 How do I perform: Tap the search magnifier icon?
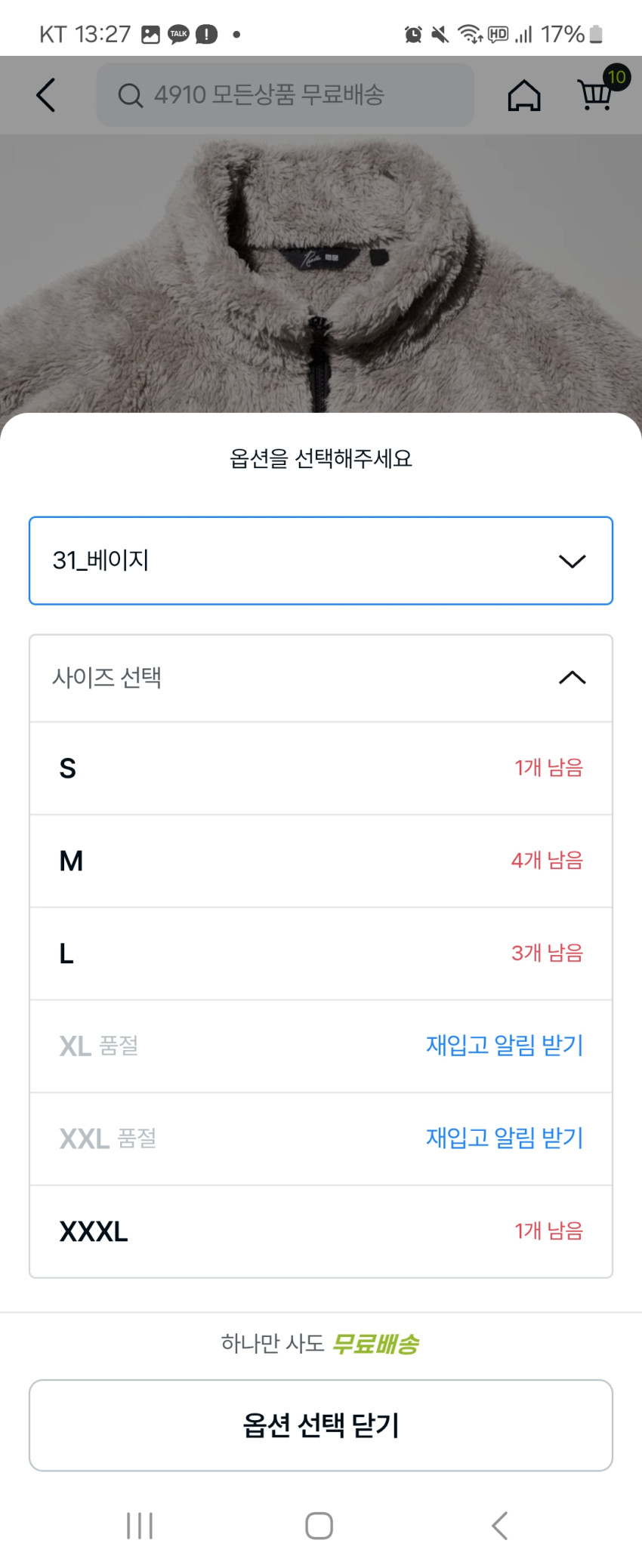(x=130, y=96)
